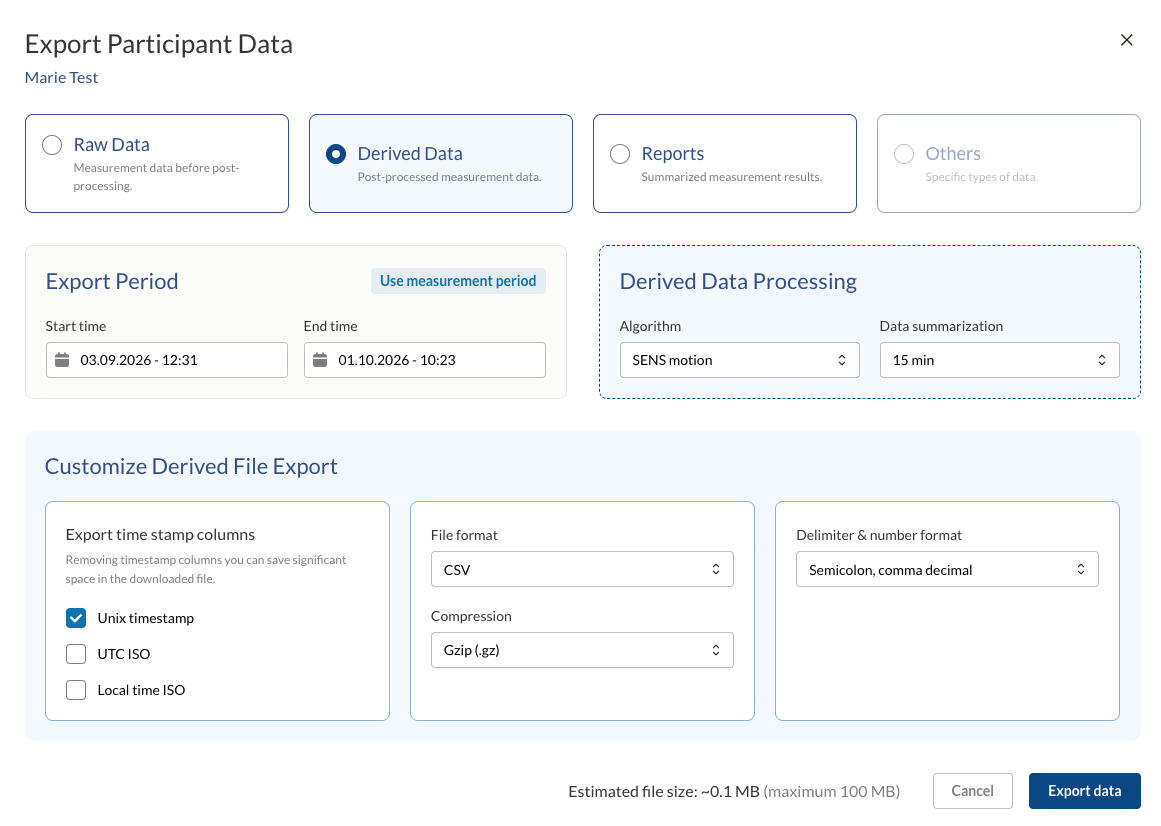This screenshot has height=826, width=1161.
Task: Click the Raw Data description text
Action: [156, 177]
